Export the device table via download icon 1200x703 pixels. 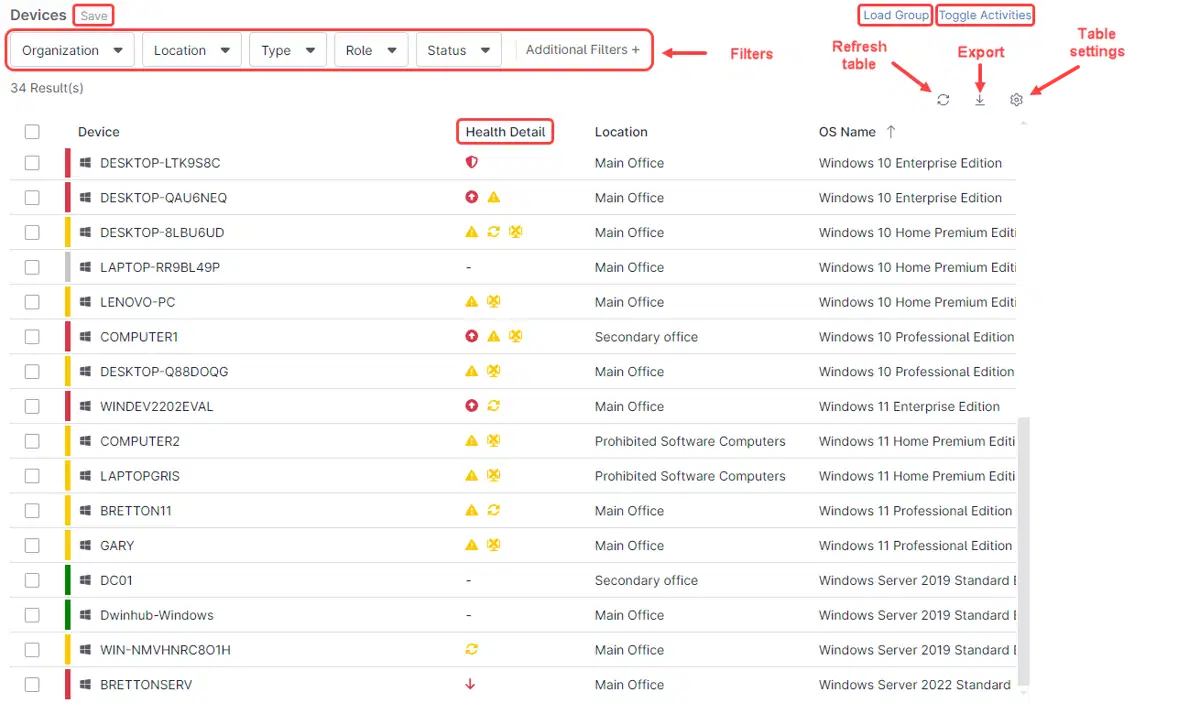pyautogui.click(x=980, y=100)
